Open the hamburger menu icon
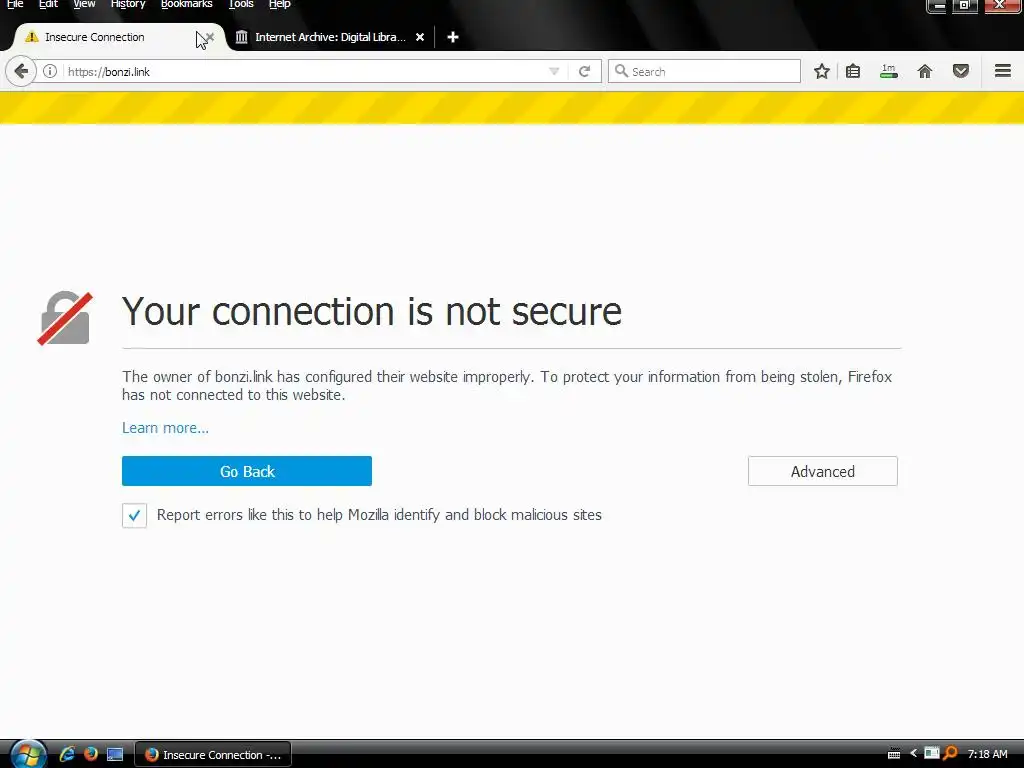Viewport: 1024px width, 768px height. (x=1003, y=71)
